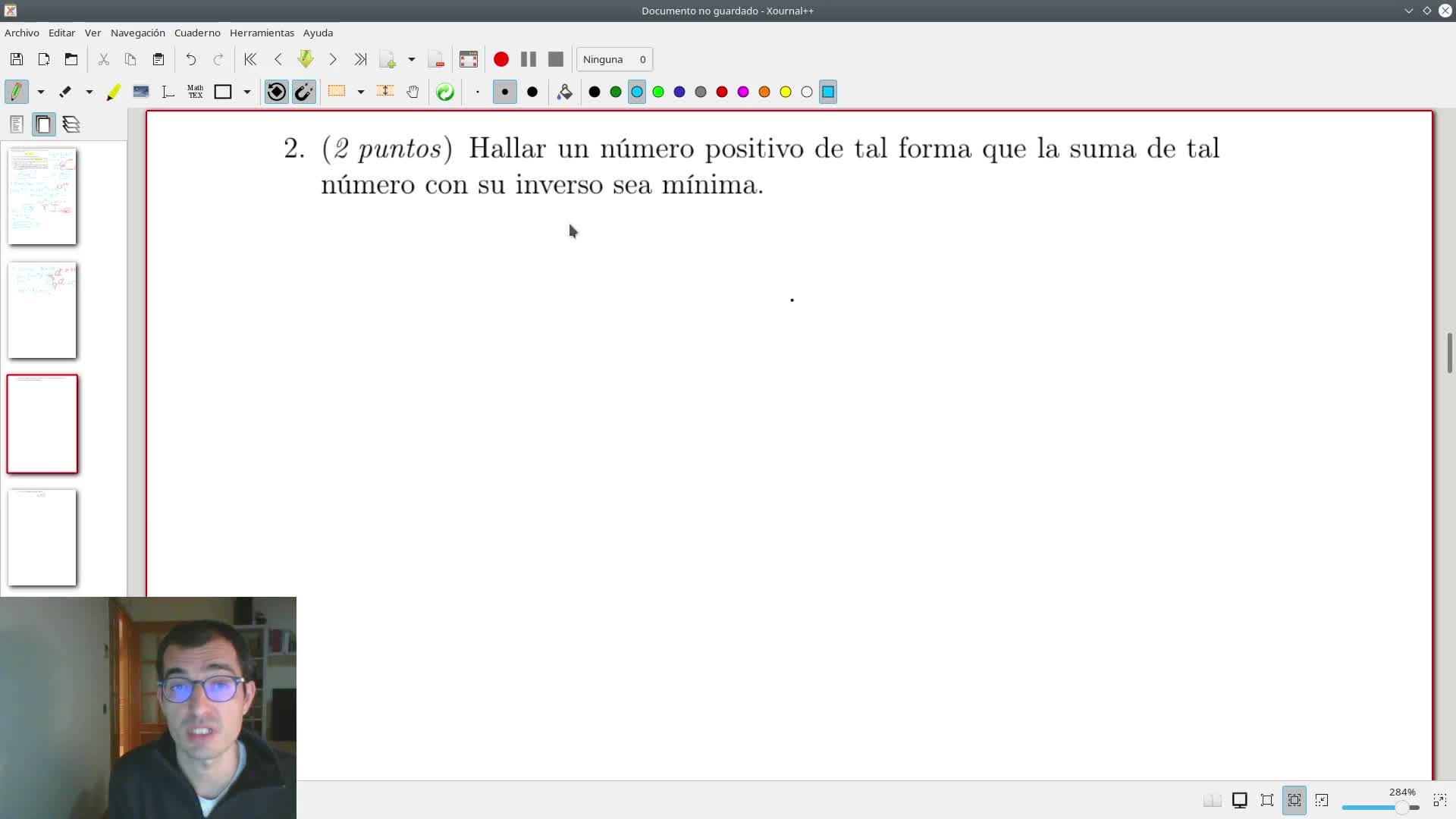Image resolution: width=1456 pixels, height=819 pixels.
Task: Select the text tool icon
Action: click(168, 92)
